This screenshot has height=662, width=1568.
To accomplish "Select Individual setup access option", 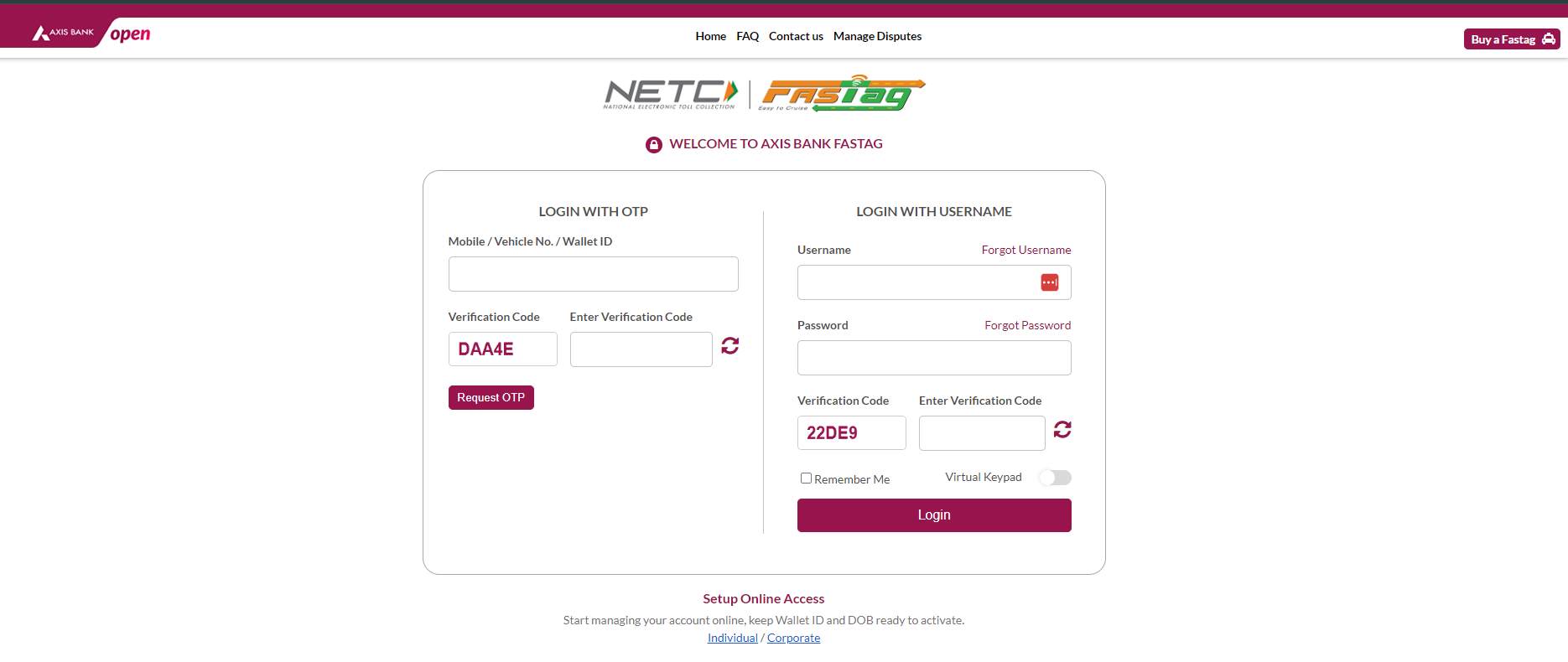I will [731, 638].
